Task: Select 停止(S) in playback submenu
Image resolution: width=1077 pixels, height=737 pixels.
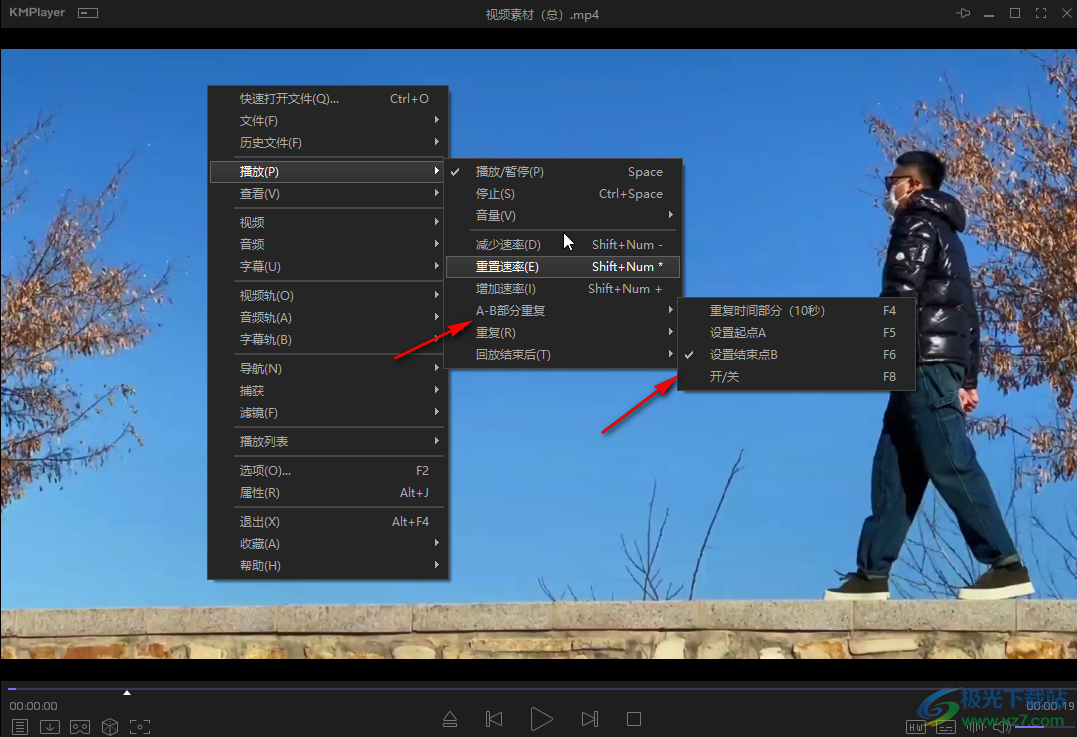Action: coord(563,194)
